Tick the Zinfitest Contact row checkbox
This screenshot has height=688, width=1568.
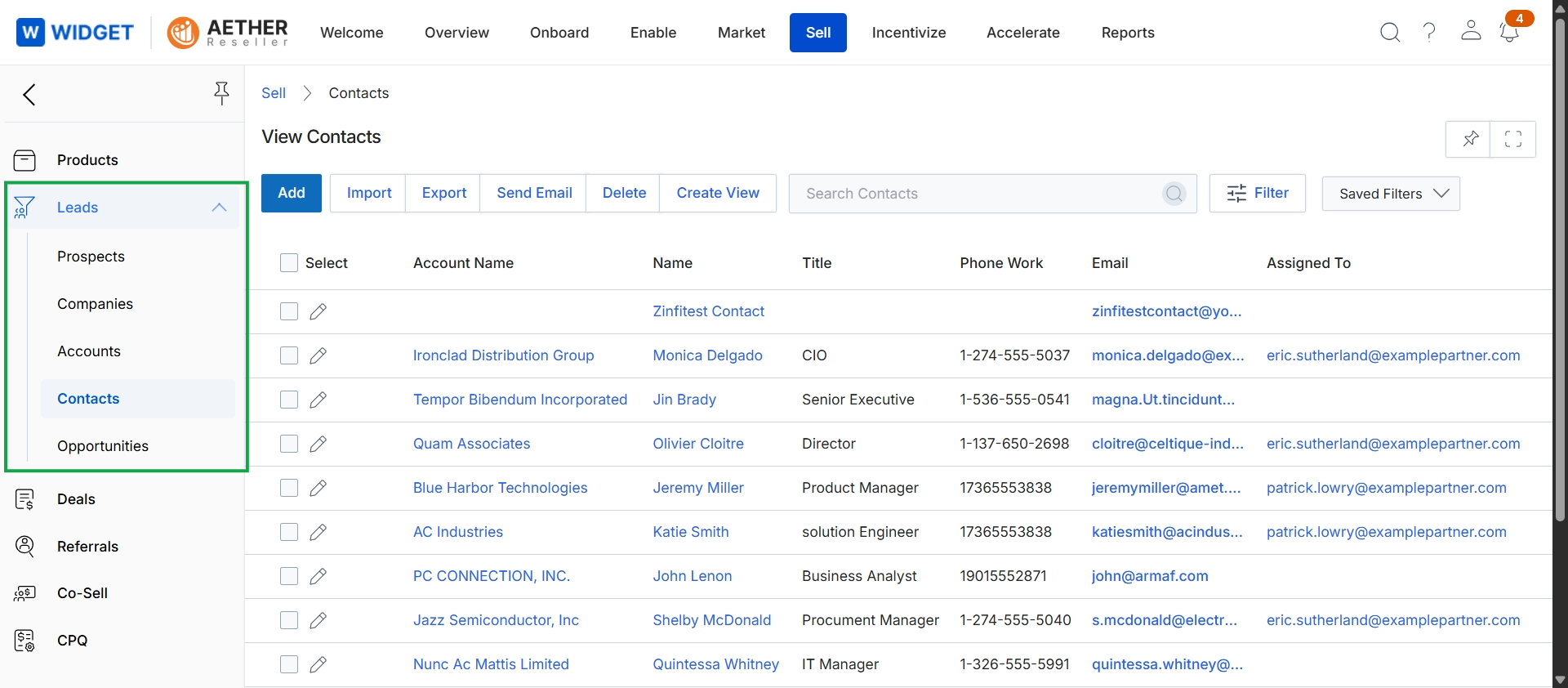pyautogui.click(x=289, y=311)
